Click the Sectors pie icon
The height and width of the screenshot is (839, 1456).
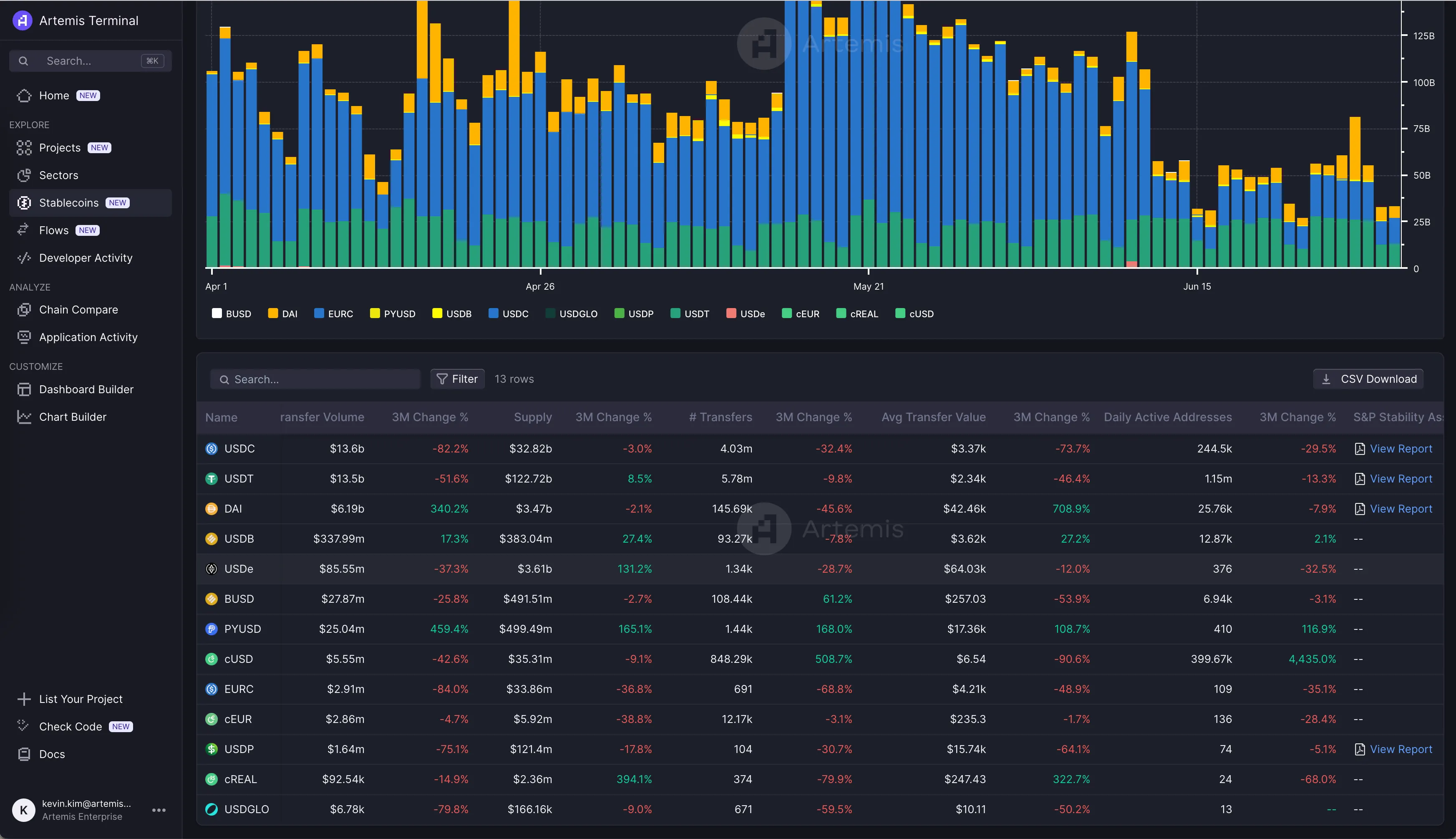tap(24, 175)
